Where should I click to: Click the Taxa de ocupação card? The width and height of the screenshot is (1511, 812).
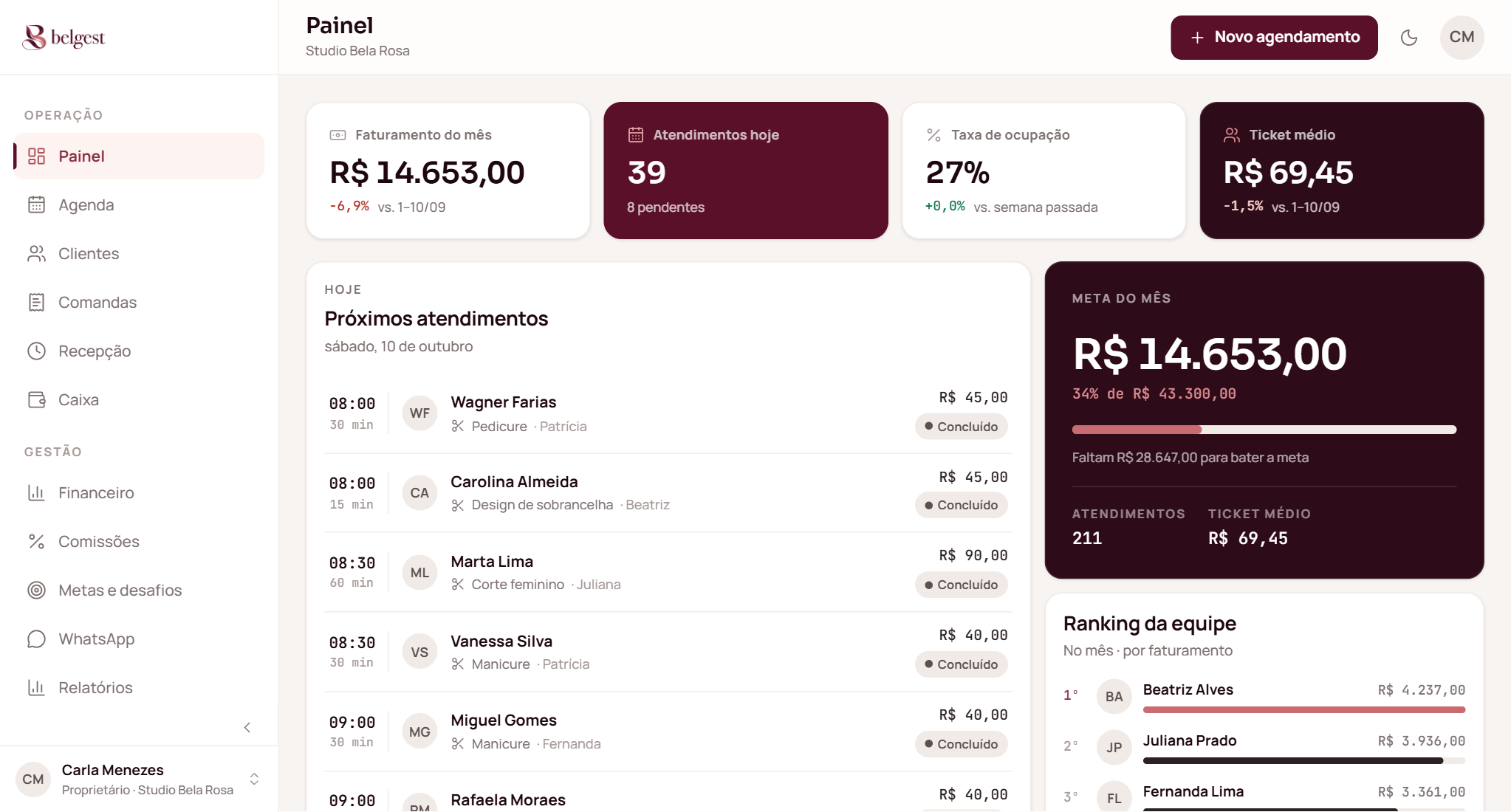pyautogui.click(x=1044, y=171)
